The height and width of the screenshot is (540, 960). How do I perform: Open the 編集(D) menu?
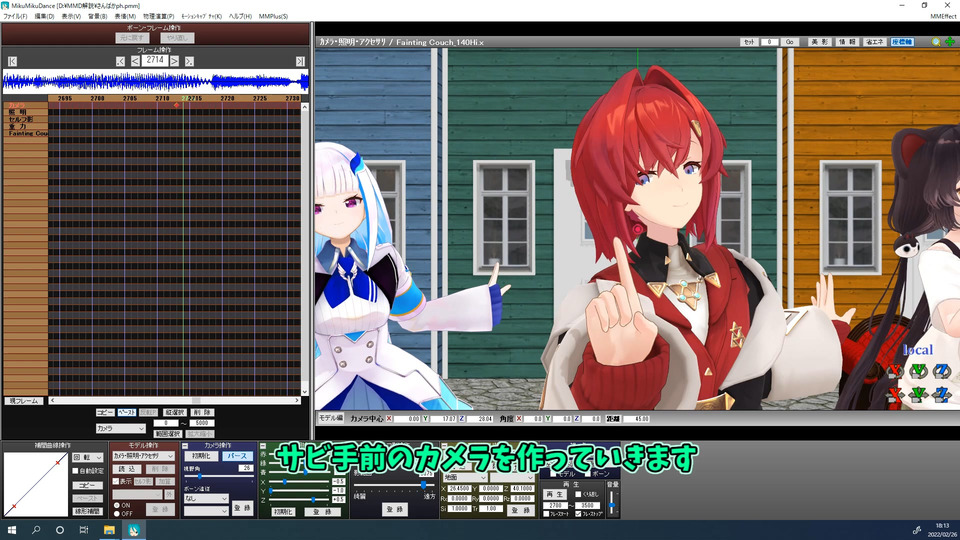click(x=44, y=17)
